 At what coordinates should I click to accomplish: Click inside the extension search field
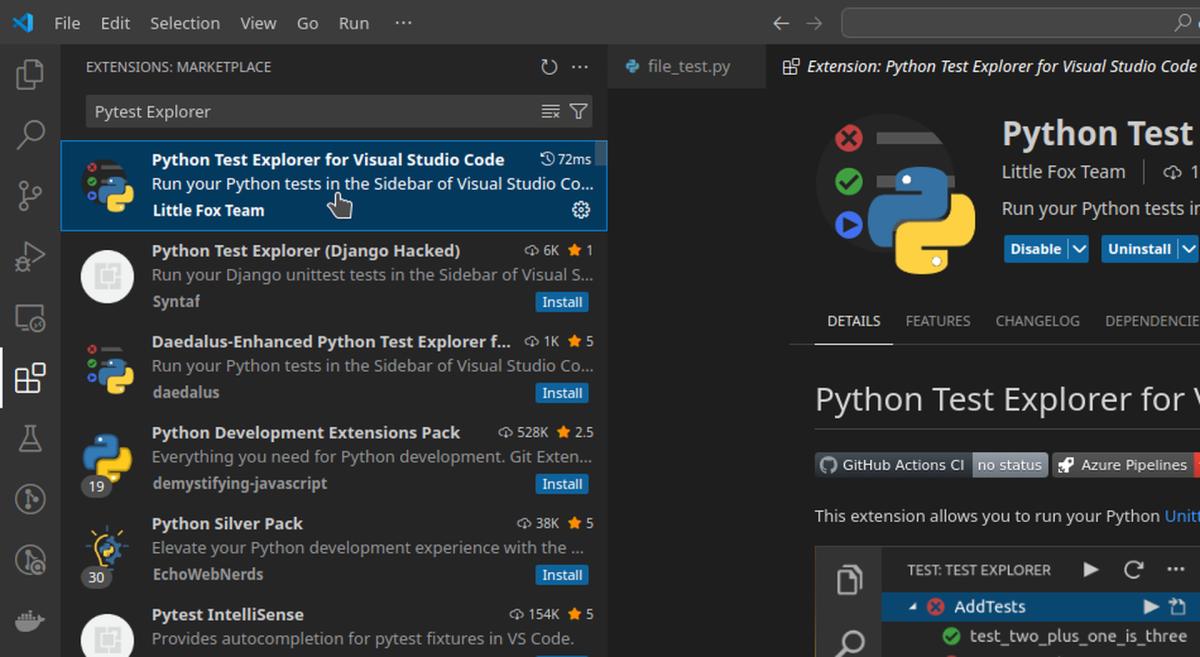[300, 111]
